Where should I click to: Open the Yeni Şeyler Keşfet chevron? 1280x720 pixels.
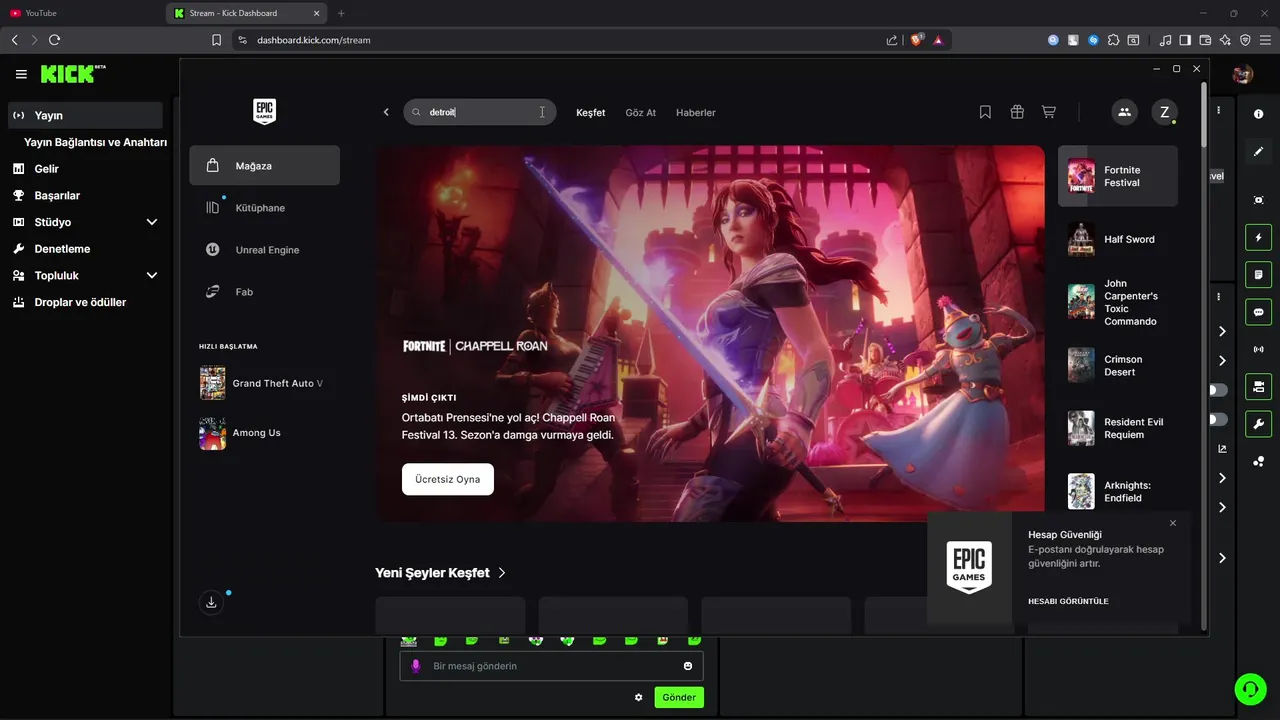(x=502, y=573)
